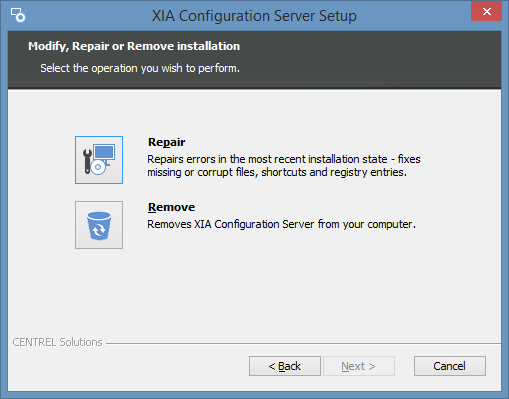
Task: Click the greyed-out Next button
Action: pyautogui.click(x=359, y=366)
